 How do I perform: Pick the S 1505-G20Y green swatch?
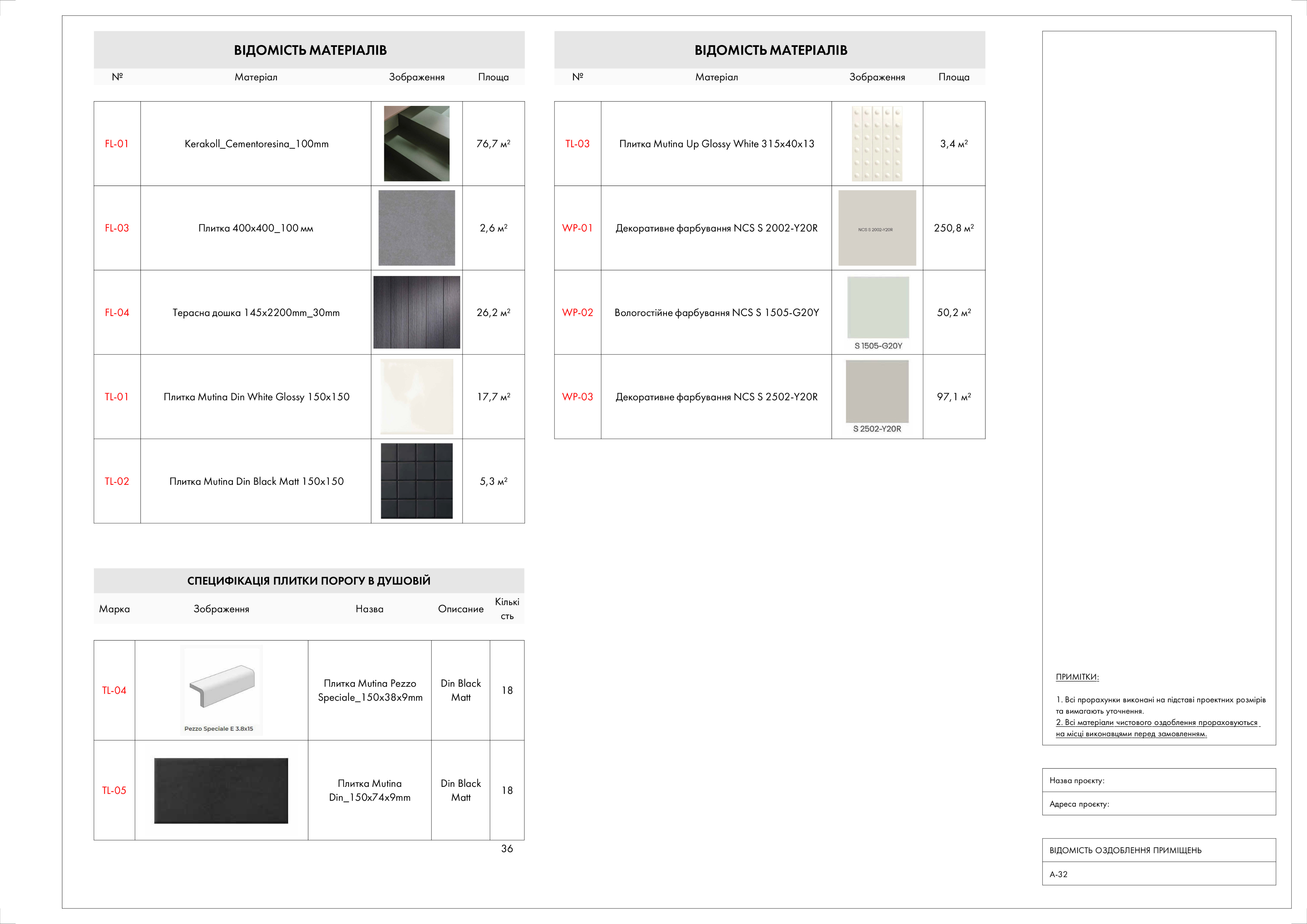[x=878, y=307]
